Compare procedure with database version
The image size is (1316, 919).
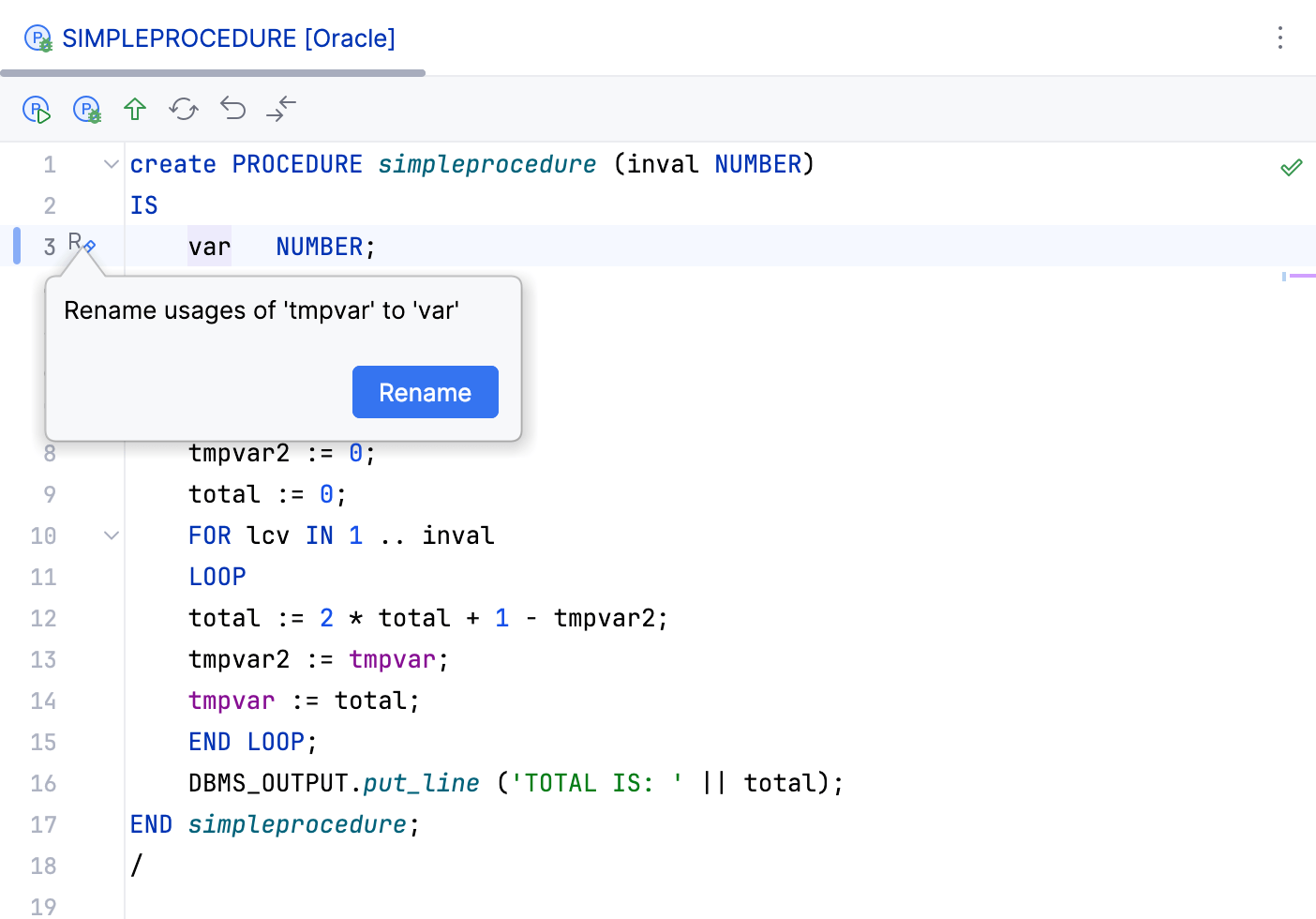[x=280, y=109]
